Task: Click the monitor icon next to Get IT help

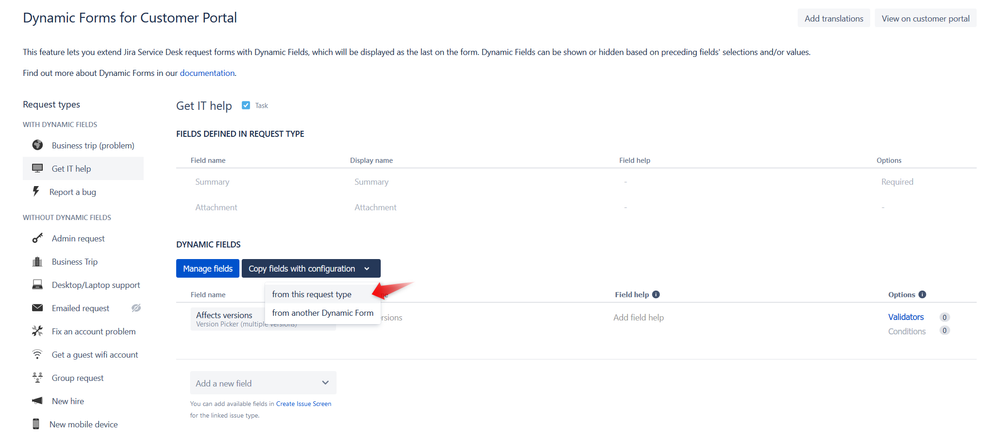Action: click(x=37, y=168)
